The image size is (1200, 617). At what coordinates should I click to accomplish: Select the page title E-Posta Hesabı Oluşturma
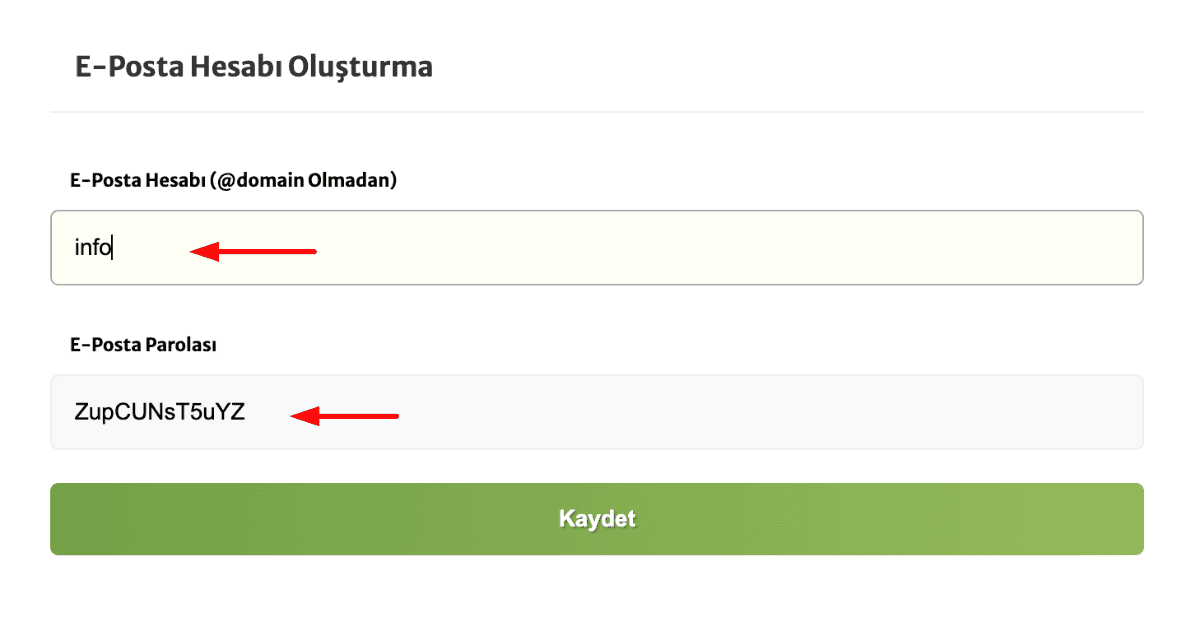(253, 66)
